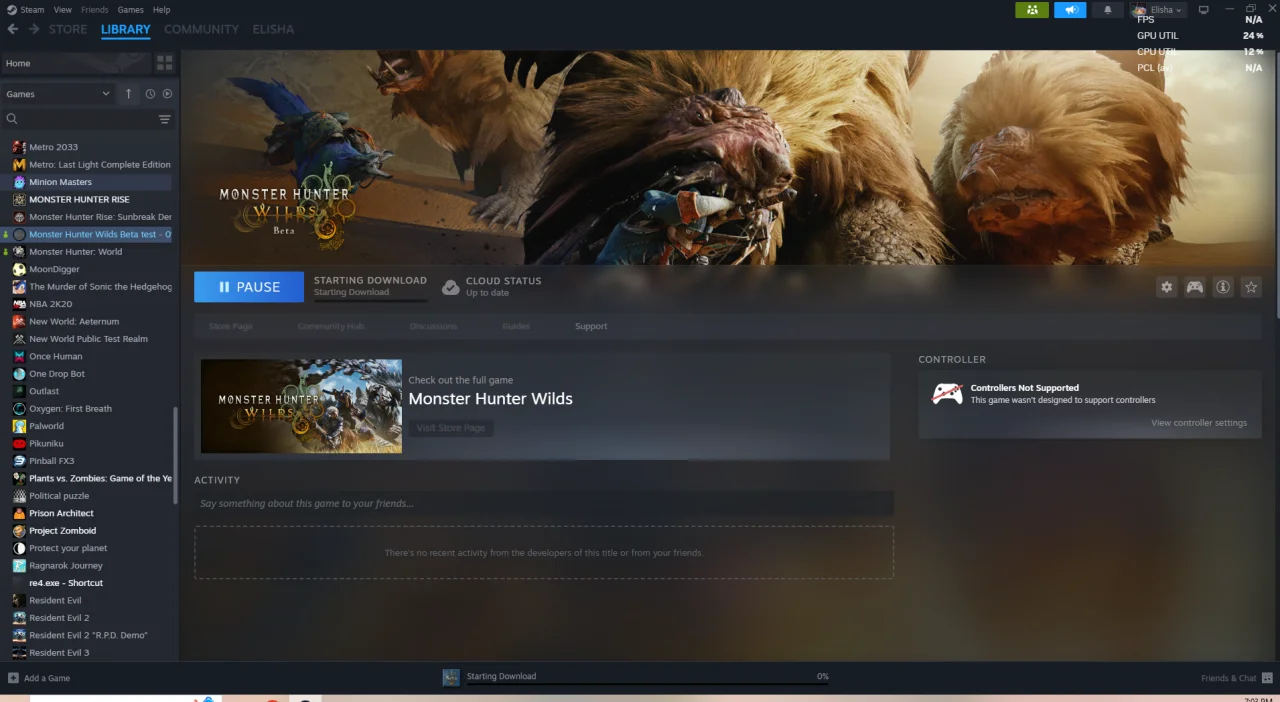Click NBA 2K20 game icon
Viewport: 1280px width, 702px height.
tap(19, 304)
